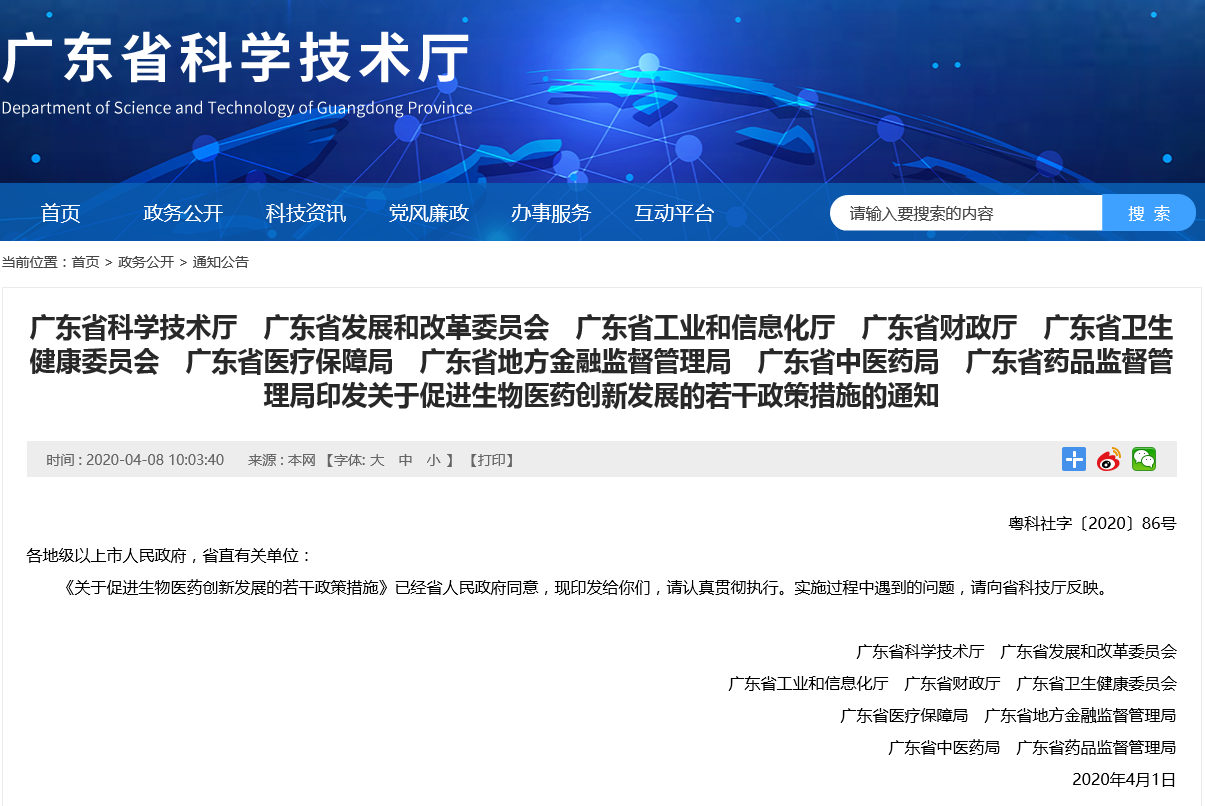The image size is (1205, 806).
Task: Click 政务公开 breadcrumb link
Action: (x=146, y=262)
